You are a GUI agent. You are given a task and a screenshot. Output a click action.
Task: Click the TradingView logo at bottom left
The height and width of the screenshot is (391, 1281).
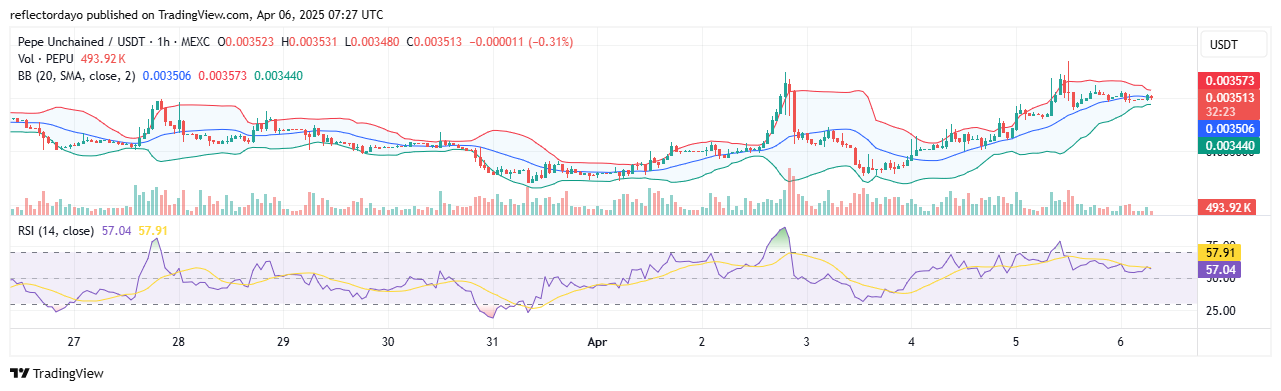57,374
